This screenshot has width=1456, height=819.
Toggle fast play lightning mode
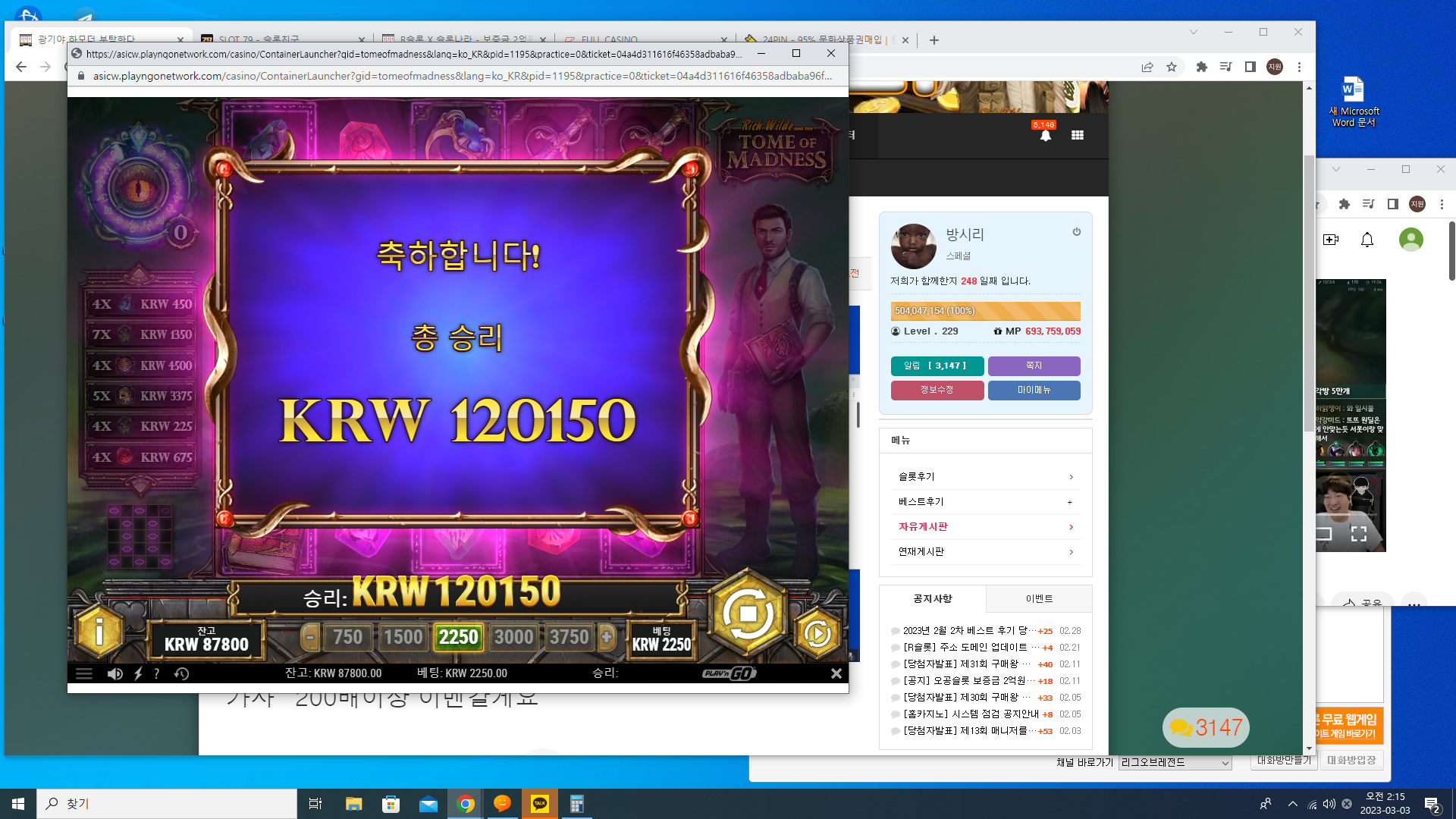(x=138, y=673)
